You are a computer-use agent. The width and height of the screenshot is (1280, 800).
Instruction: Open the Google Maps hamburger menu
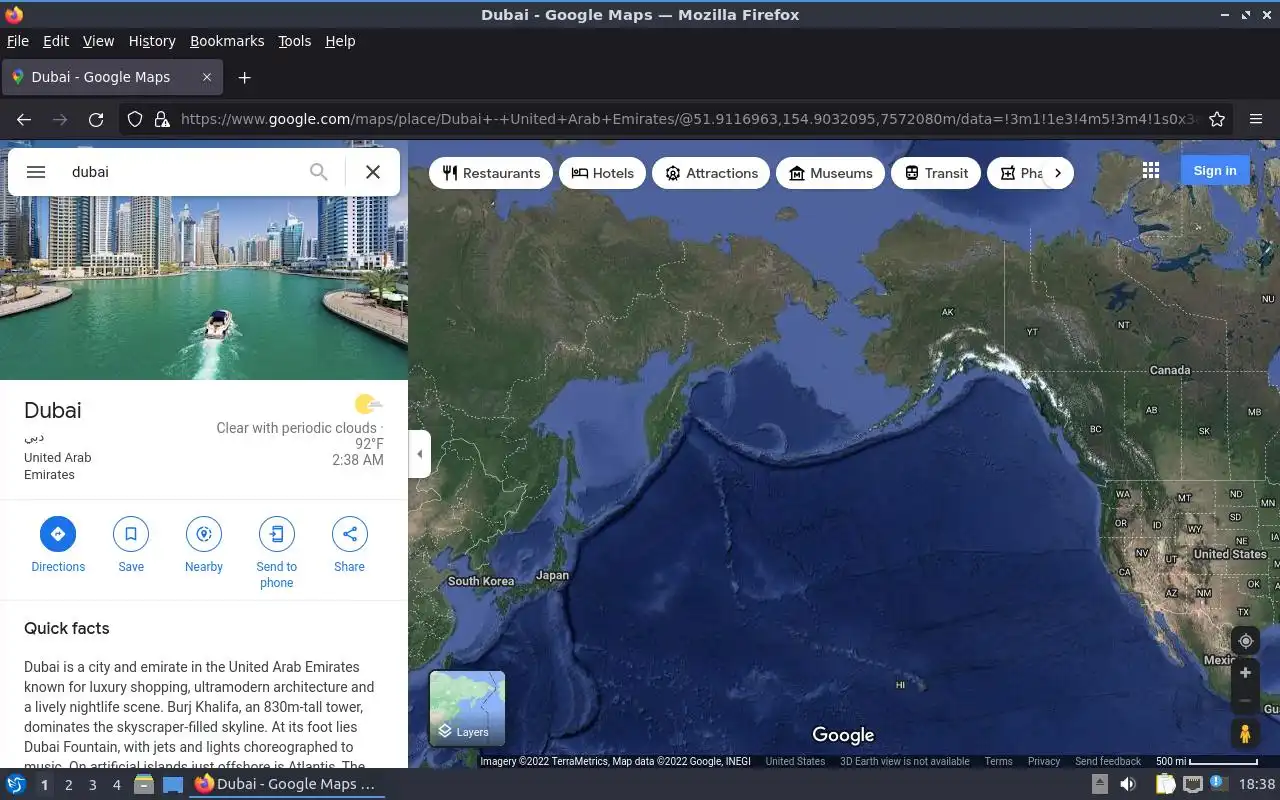tap(36, 172)
